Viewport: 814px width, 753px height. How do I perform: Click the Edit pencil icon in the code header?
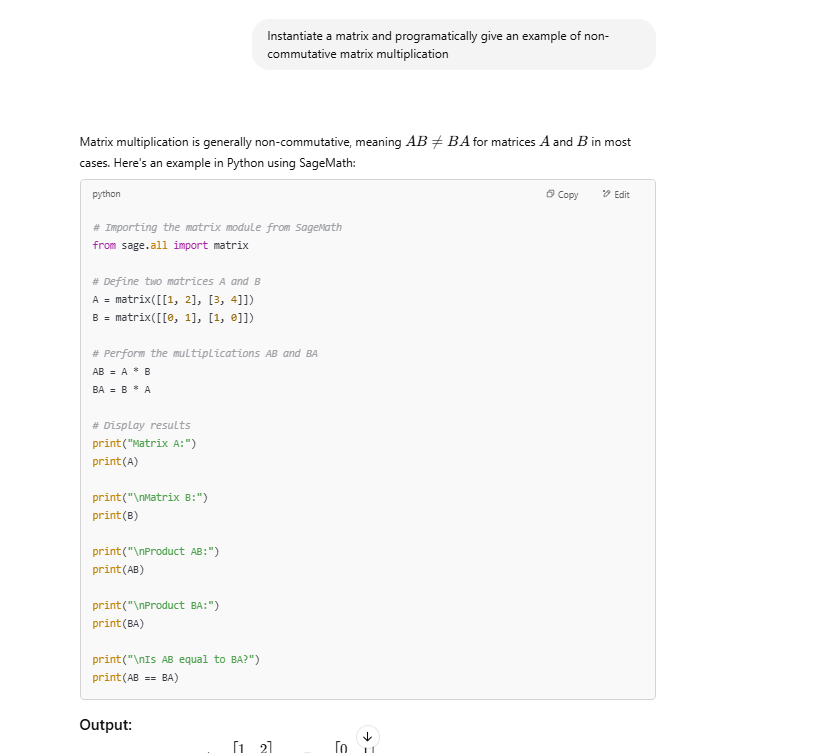tap(606, 195)
